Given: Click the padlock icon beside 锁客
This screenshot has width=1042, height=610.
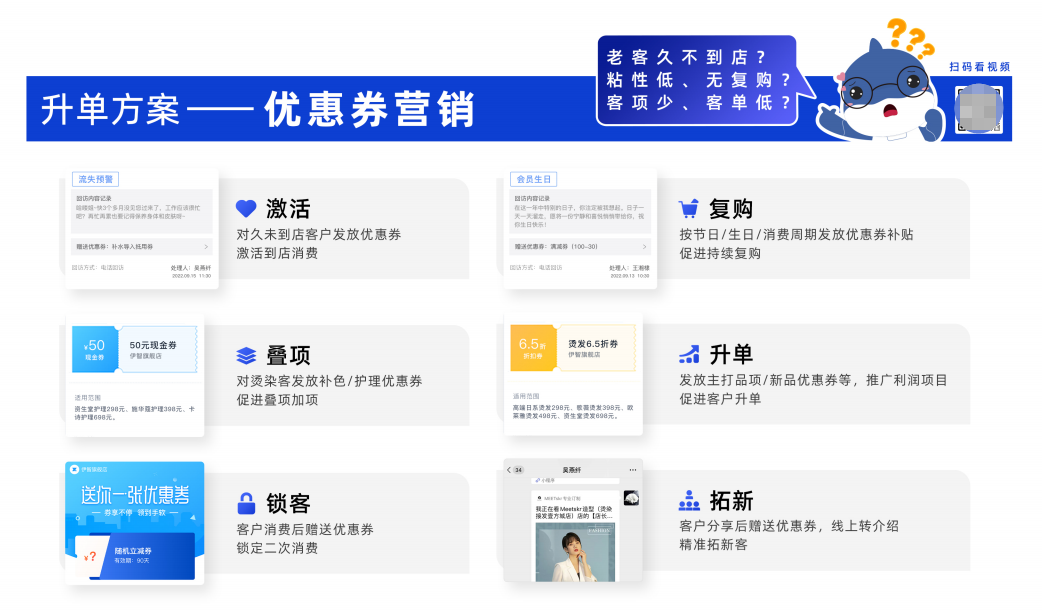Looking at the screenshot, I should click(x=246, y=503).
